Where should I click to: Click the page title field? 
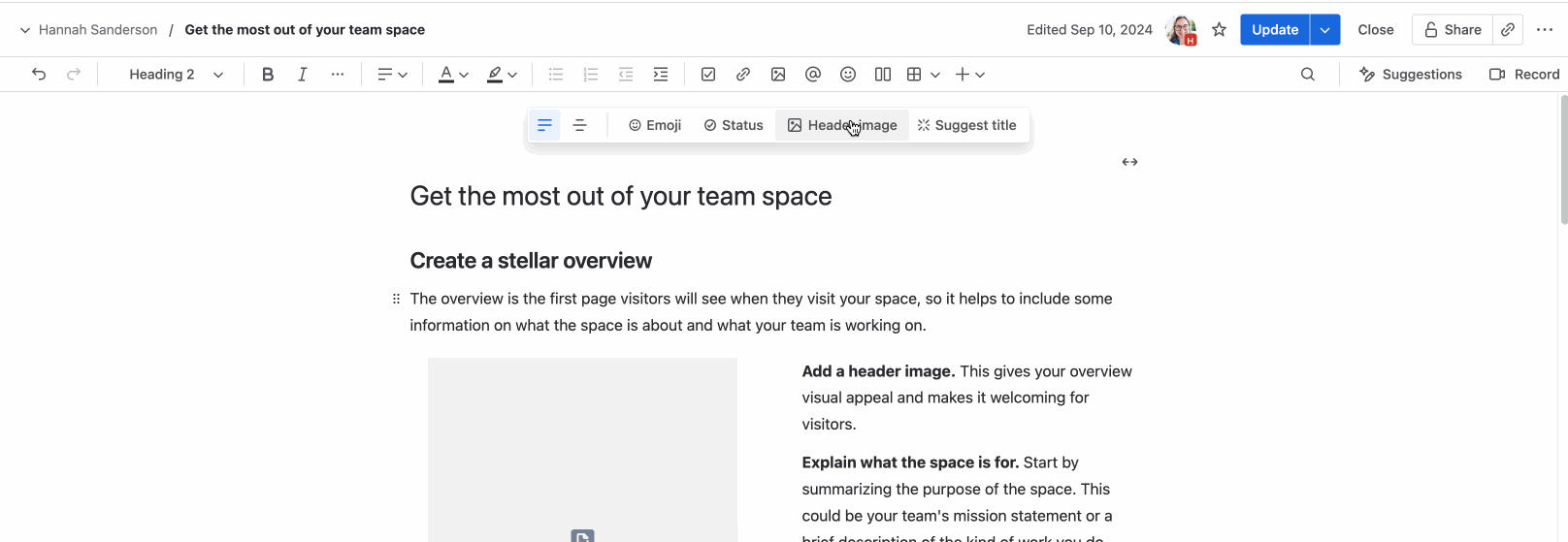[x=621, y=196]
